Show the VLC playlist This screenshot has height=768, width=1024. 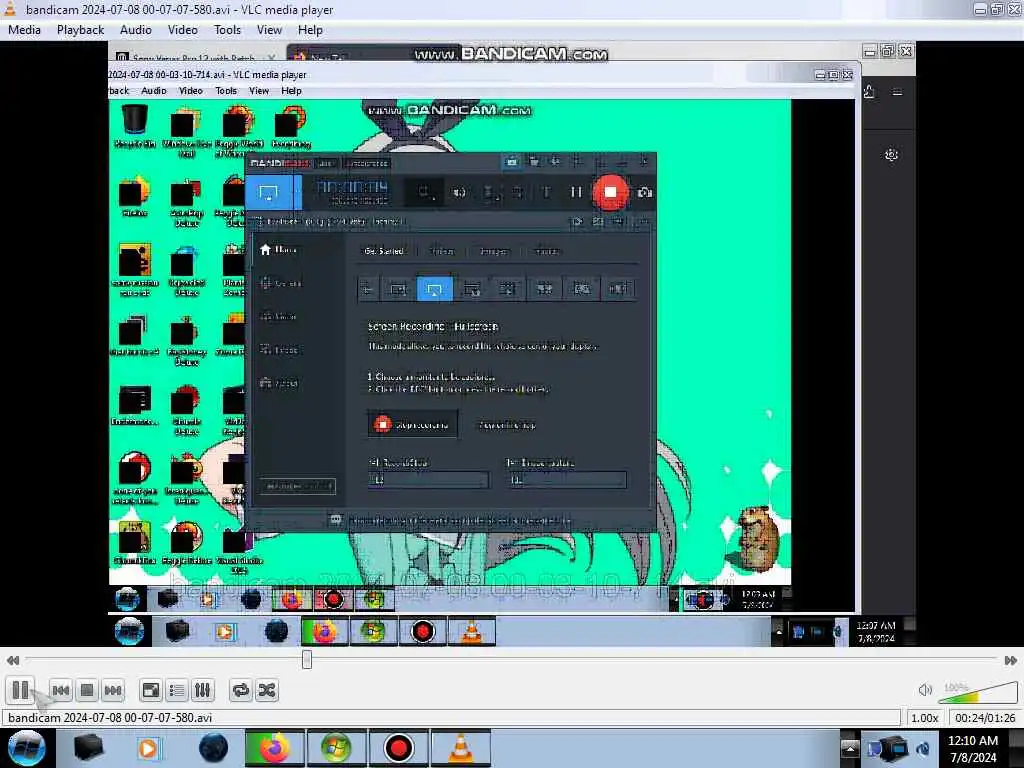(176, 690)
